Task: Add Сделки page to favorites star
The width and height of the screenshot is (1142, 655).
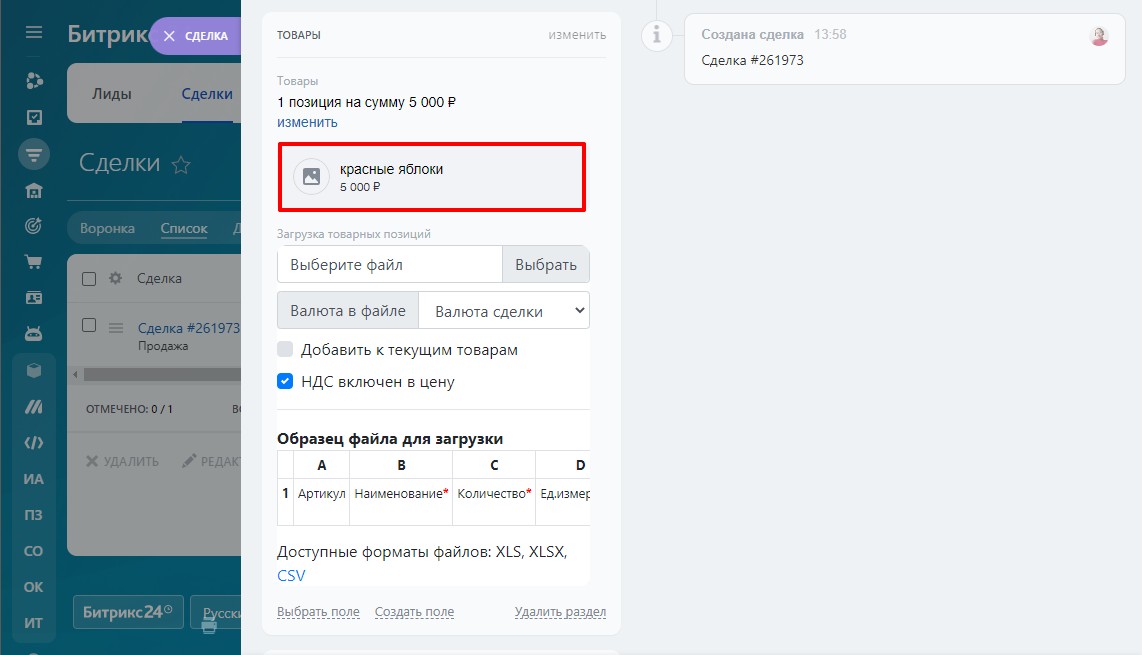Action: (181, 165)
